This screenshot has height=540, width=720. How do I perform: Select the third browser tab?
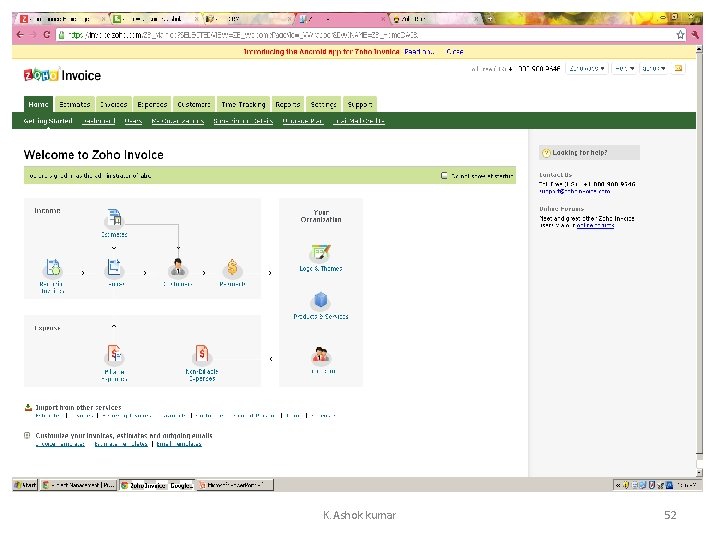tap(248, 19)
